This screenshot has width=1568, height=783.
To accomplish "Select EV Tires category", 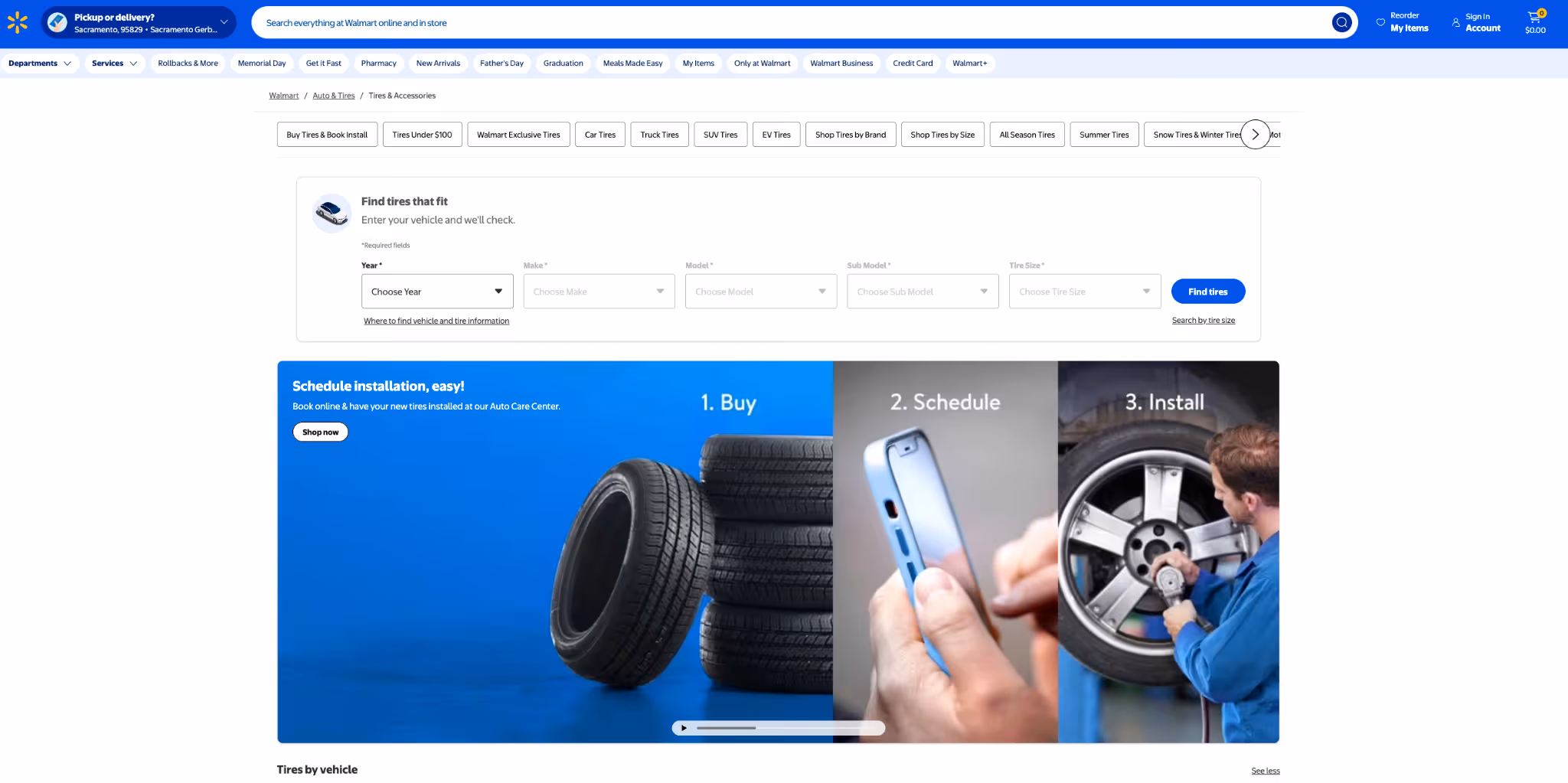I will coord(776,135).
